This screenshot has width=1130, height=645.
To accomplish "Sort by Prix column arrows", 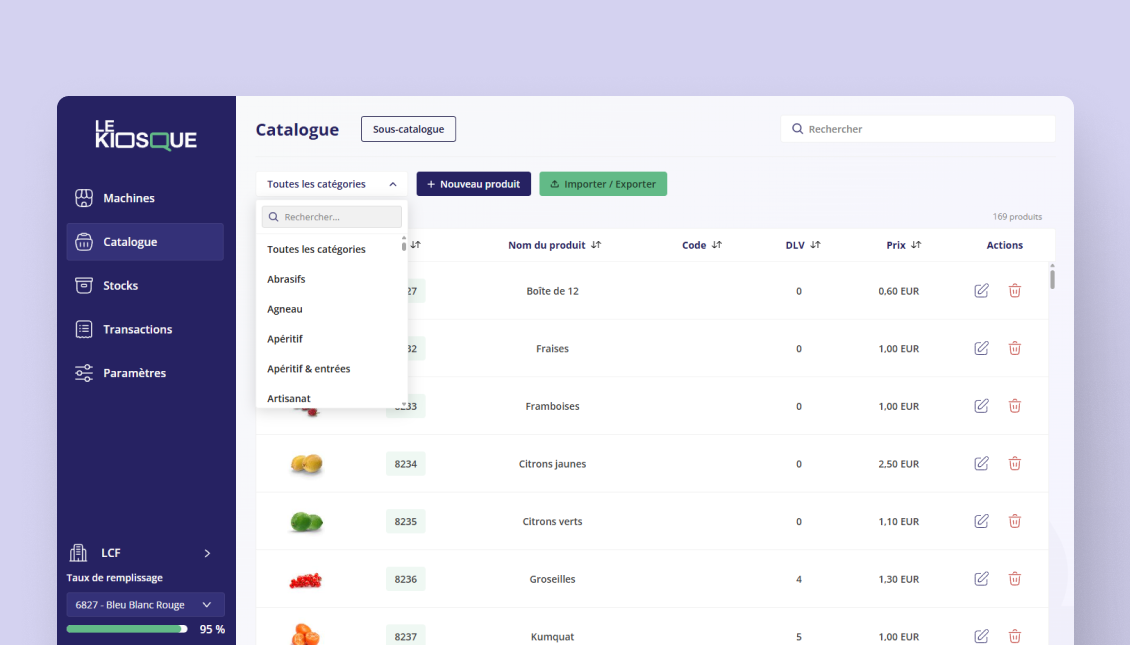I will pyautogui.click(x=916, y=245).
